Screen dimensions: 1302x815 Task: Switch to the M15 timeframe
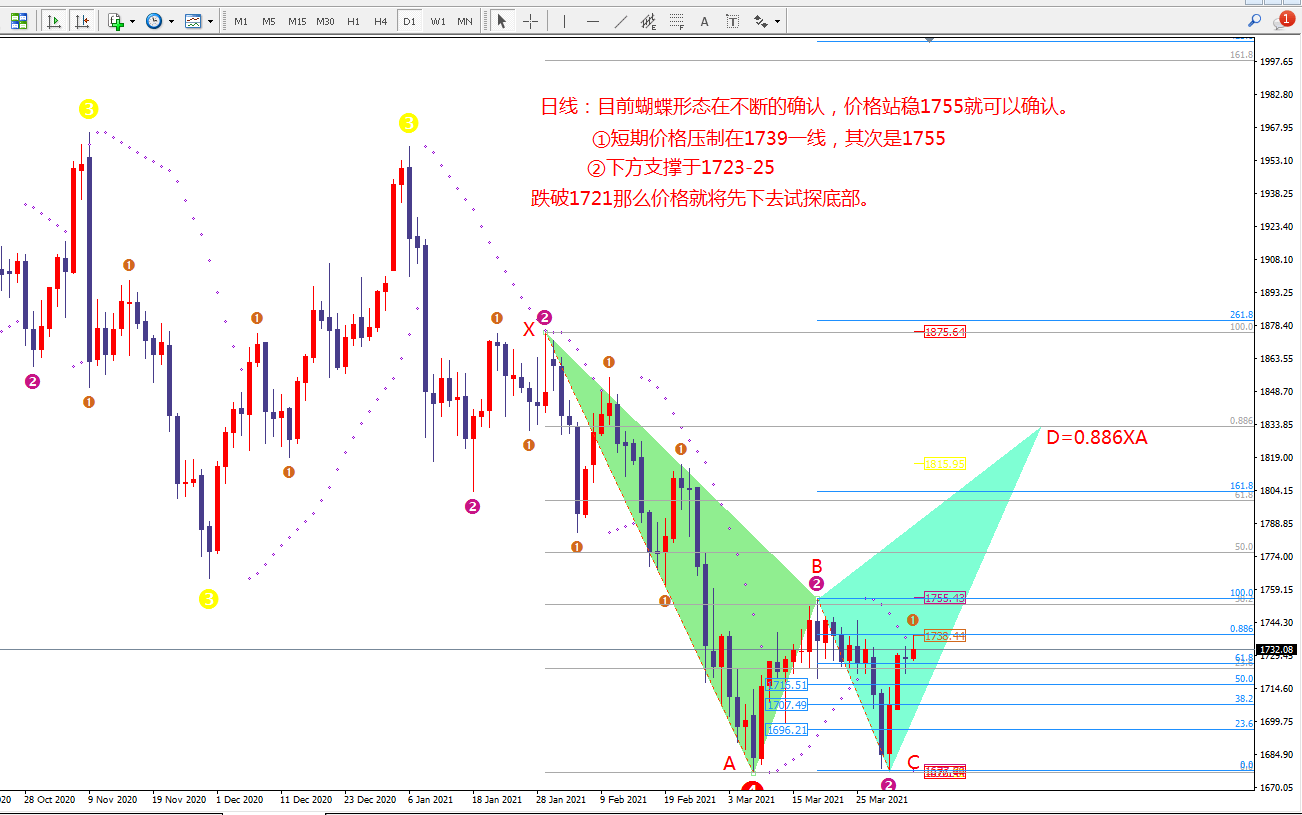pos(297,20)
